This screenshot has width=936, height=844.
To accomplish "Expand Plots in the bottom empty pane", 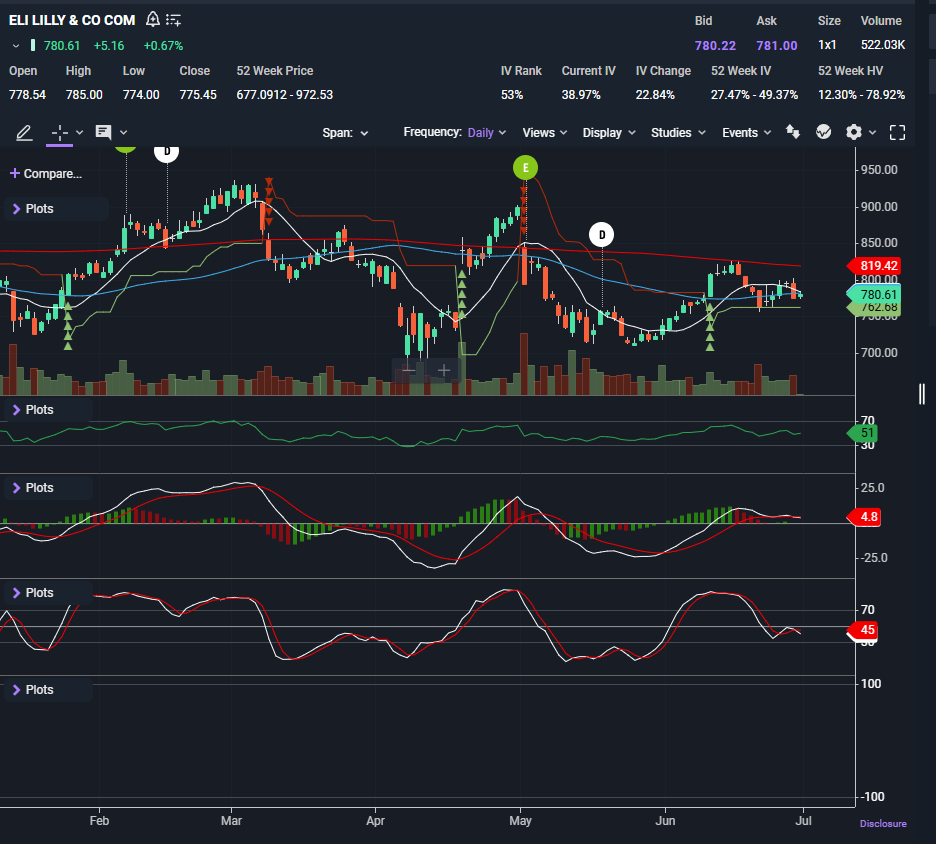I will click(33, 689).
